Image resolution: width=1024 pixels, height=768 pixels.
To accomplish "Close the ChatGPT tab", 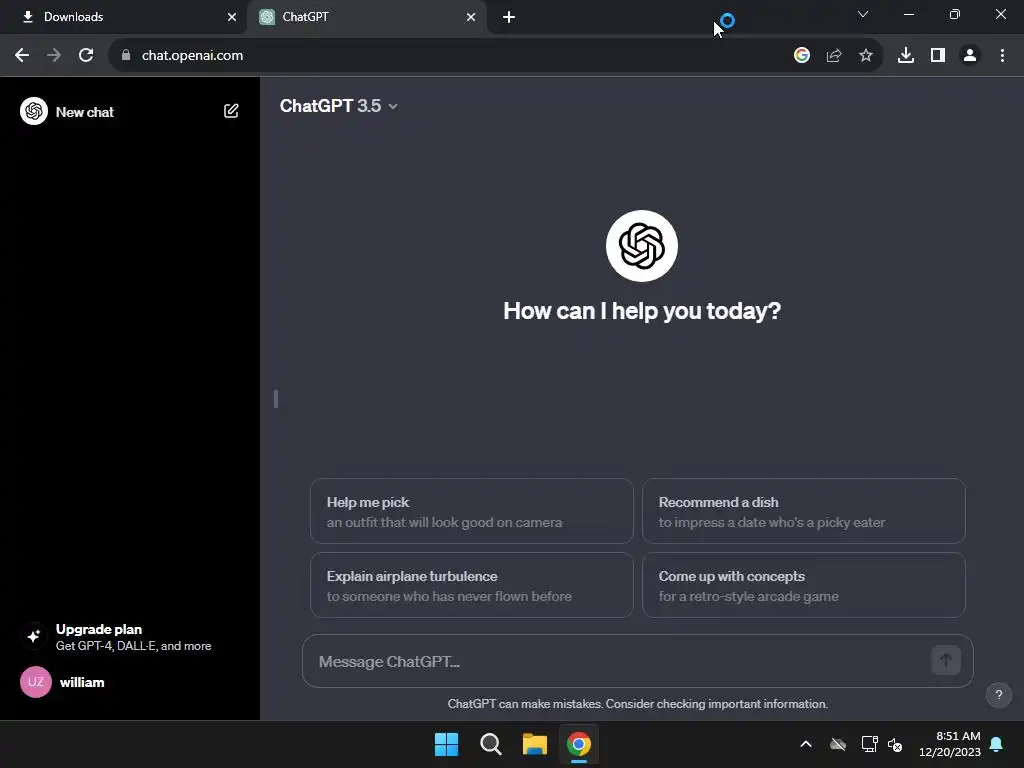I will (x=471, y=17).
